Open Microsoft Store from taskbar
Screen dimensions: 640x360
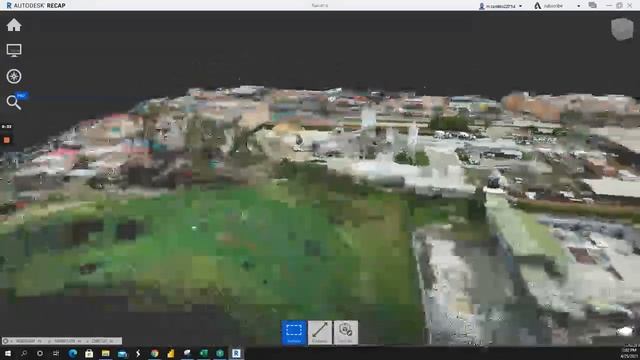point(89,353)
